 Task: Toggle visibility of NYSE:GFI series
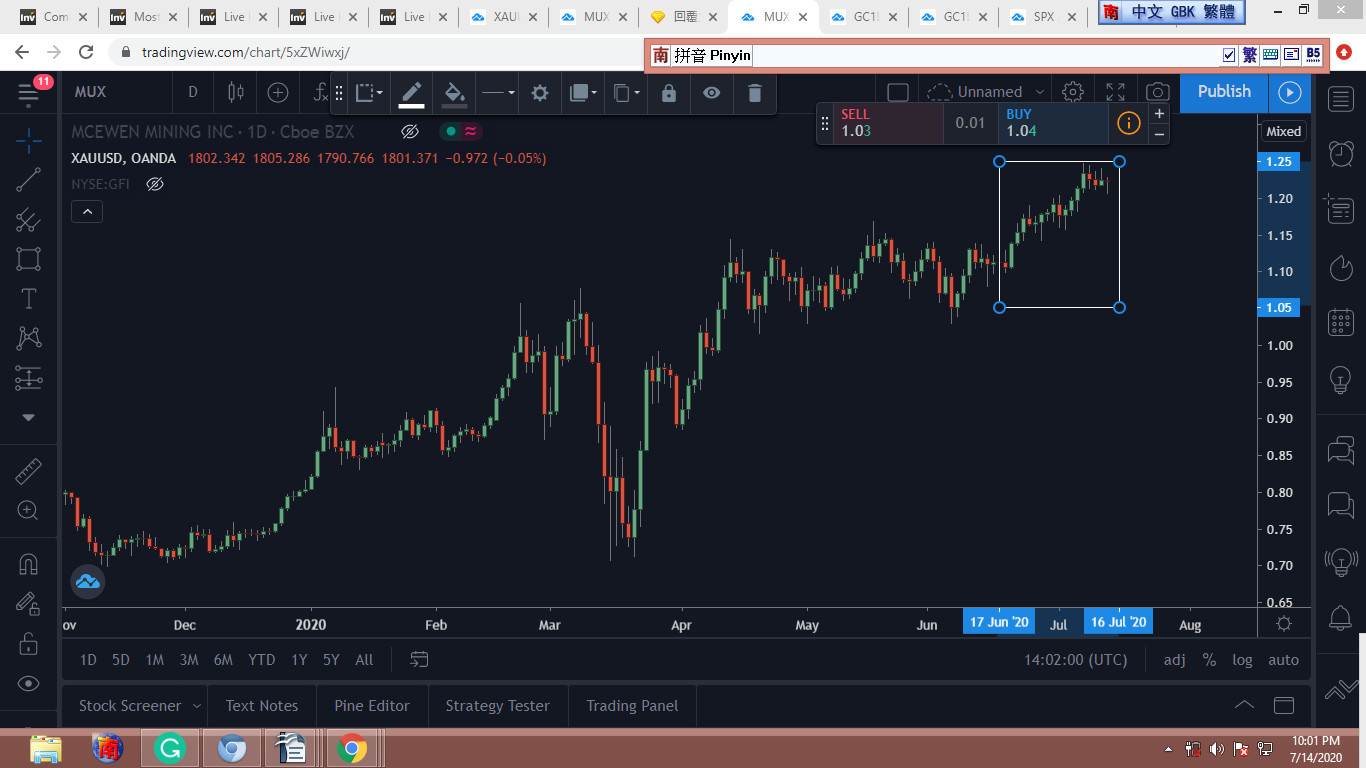coord(154,184)
